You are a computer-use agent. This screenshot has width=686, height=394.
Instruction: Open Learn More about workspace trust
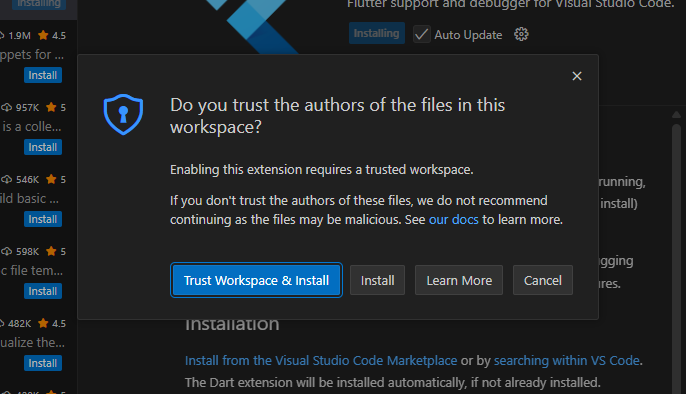pos(459,280)
